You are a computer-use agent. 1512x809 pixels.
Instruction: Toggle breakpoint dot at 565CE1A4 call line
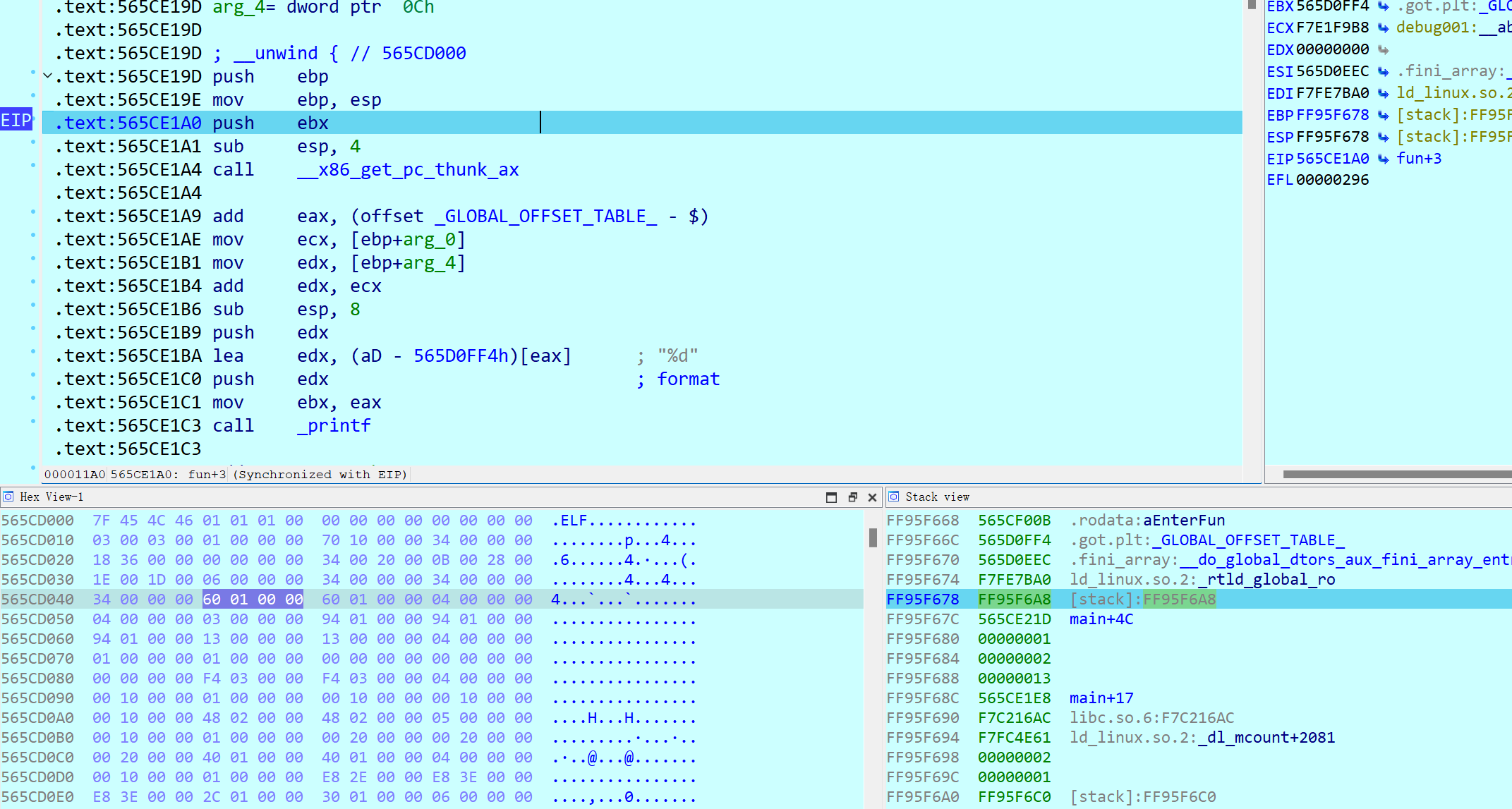pos(33,166)
